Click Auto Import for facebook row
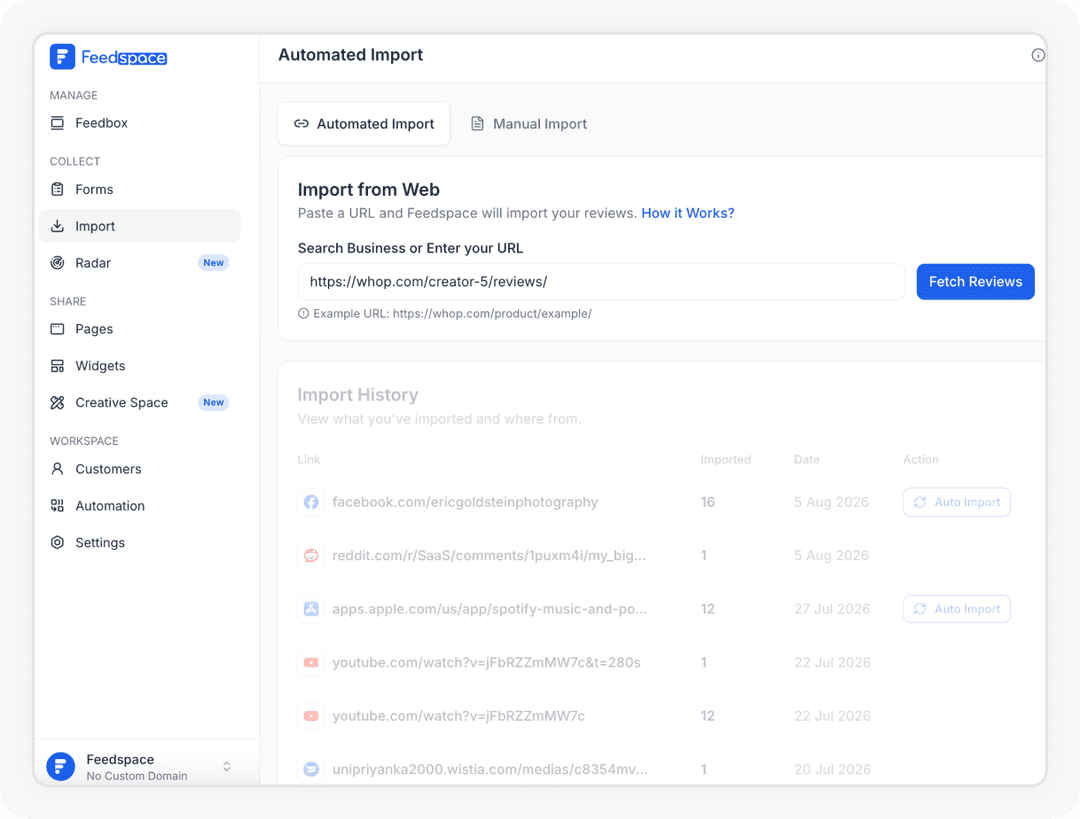This screenshot has width=1080, height=819. tap(957, 502)
